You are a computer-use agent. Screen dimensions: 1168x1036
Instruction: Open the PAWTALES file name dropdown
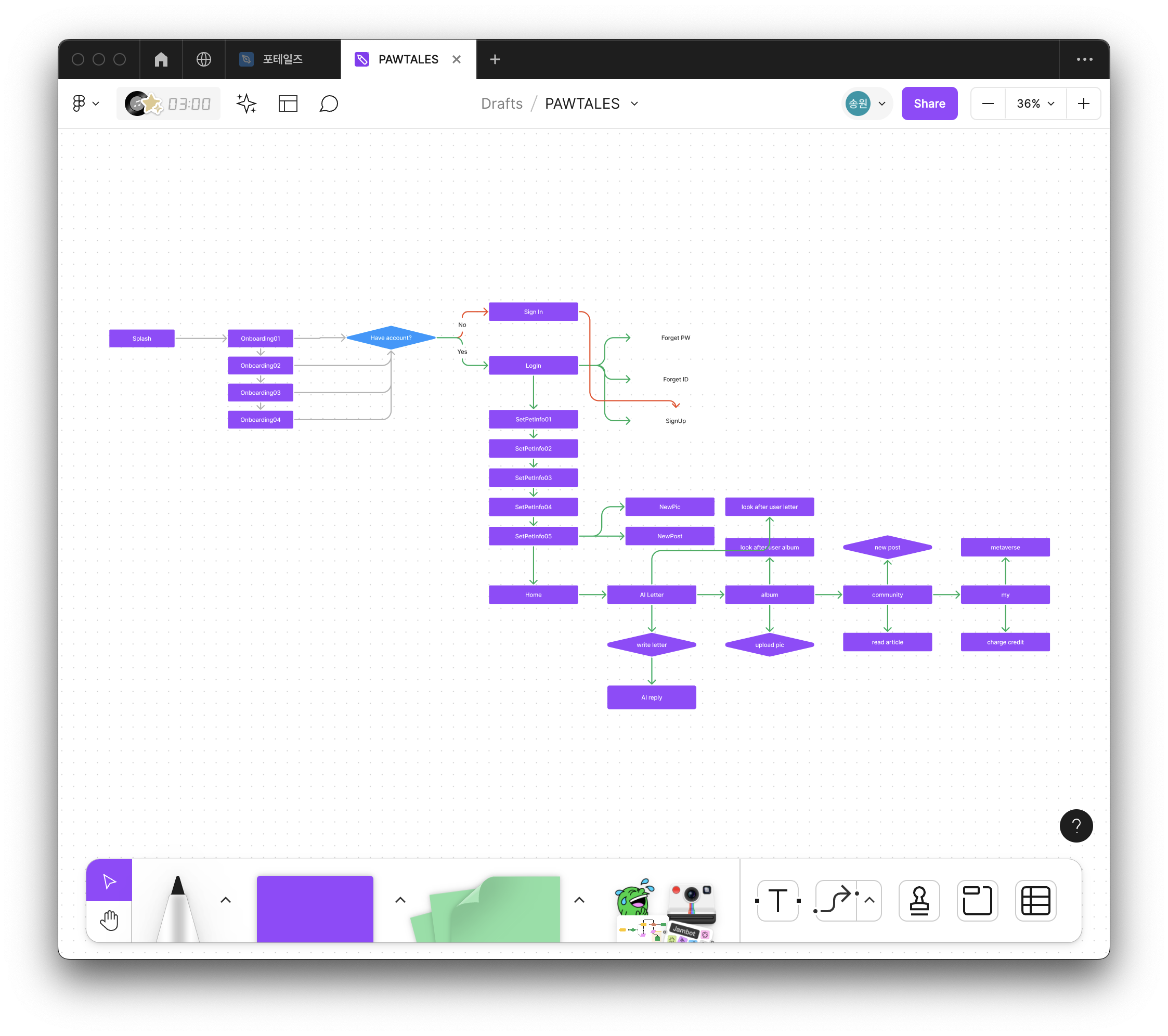click(x=634, y=103)
